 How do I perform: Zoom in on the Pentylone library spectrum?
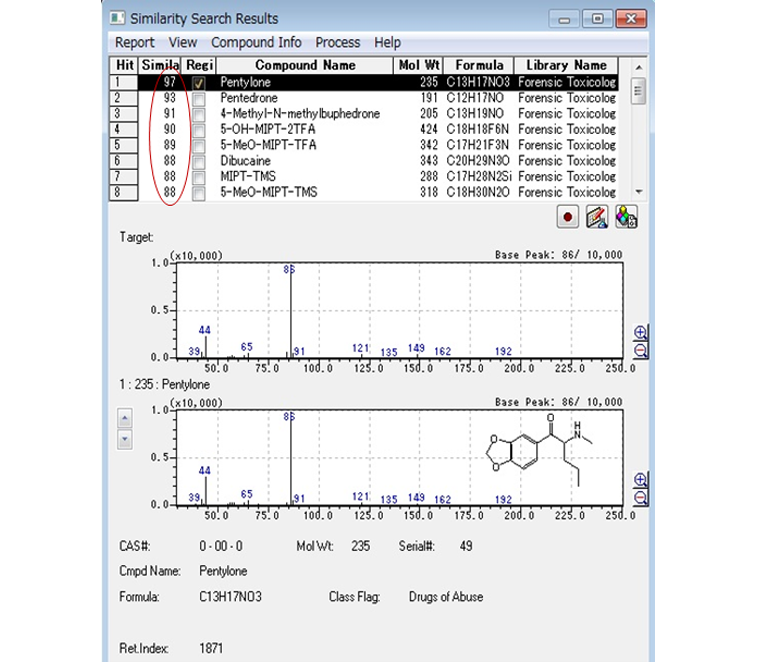[x=640, y=480]
